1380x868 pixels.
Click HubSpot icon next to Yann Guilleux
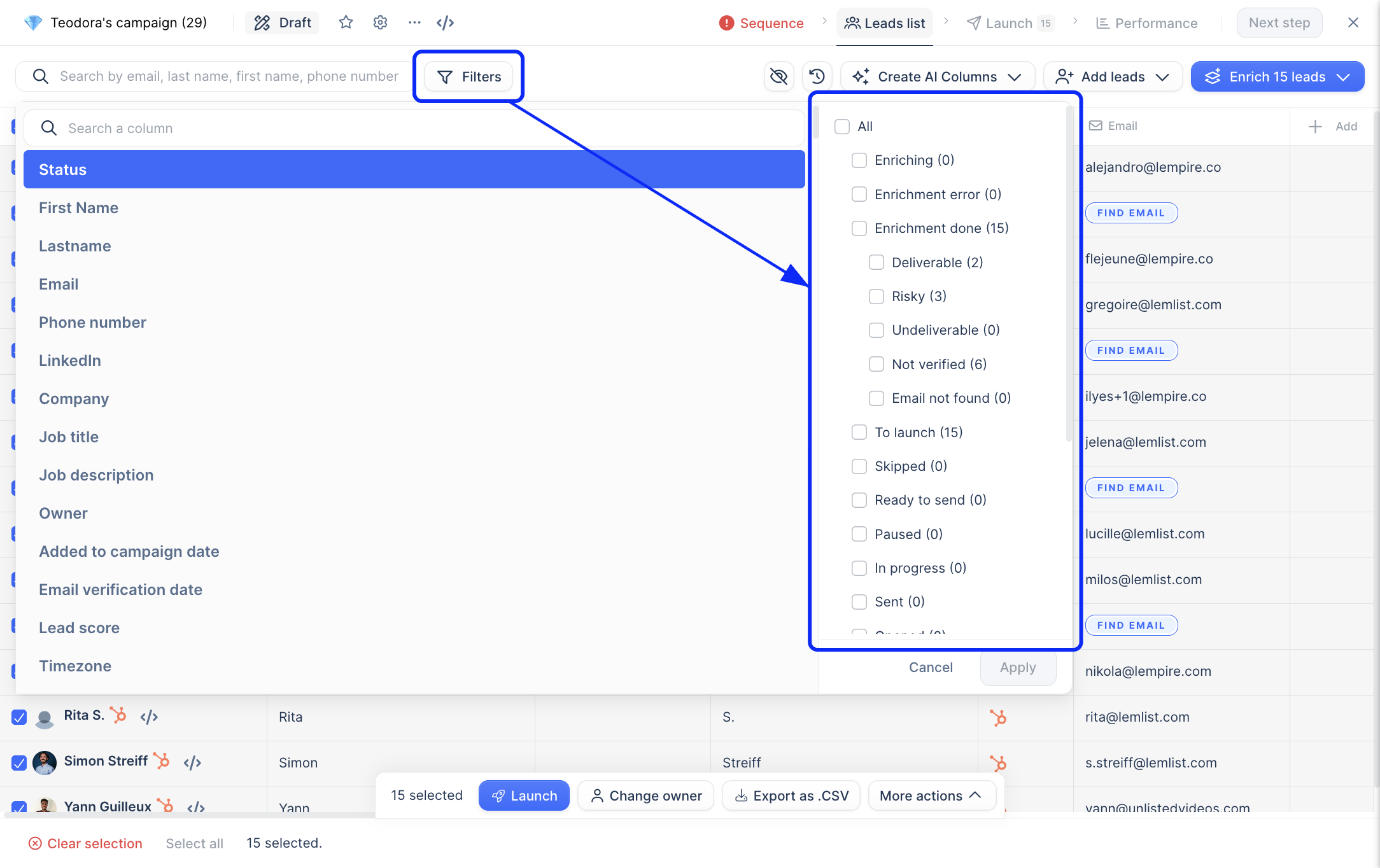165,805
